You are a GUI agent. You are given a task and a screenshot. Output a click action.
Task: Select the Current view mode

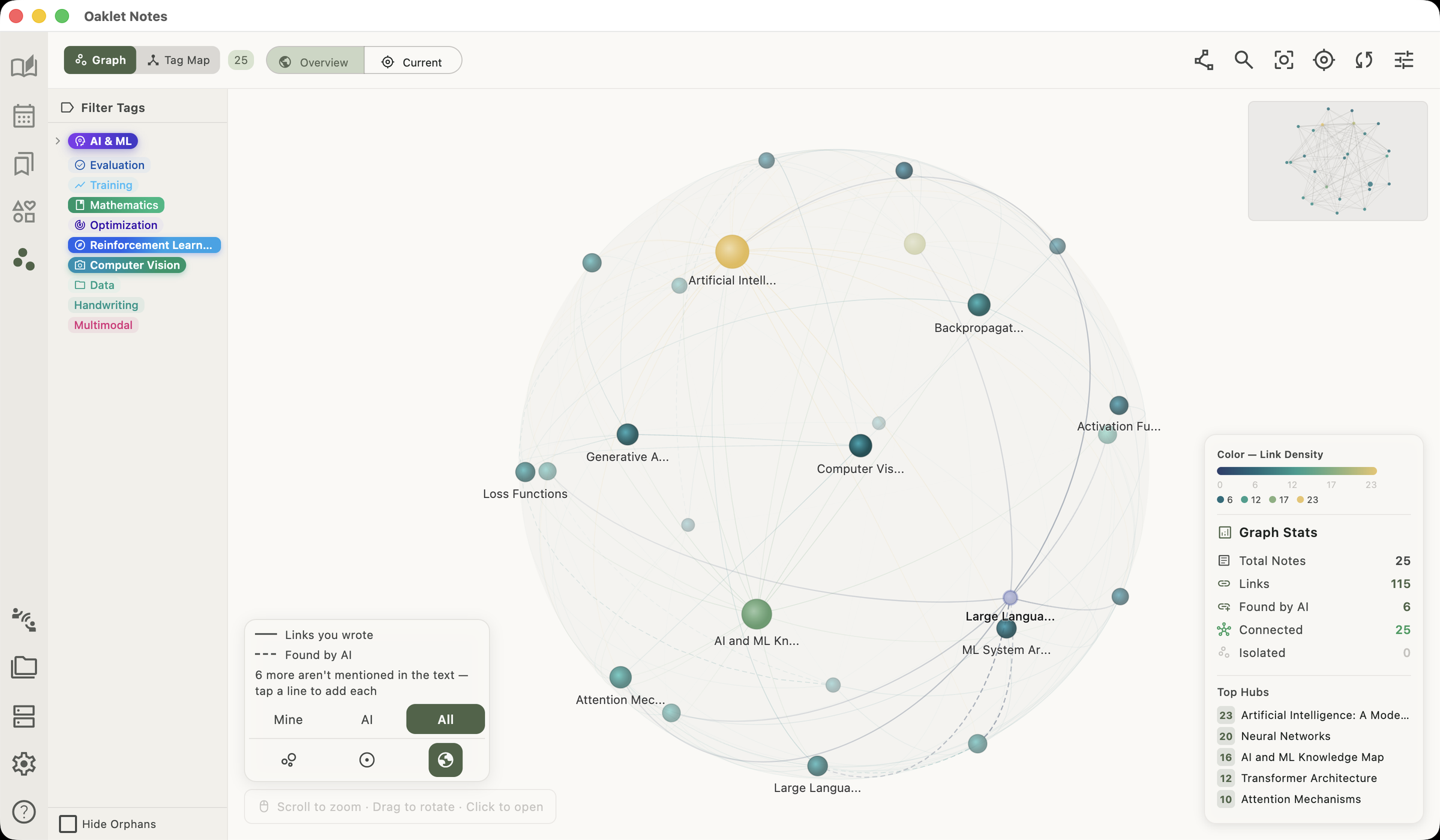(x=413, y=62)
